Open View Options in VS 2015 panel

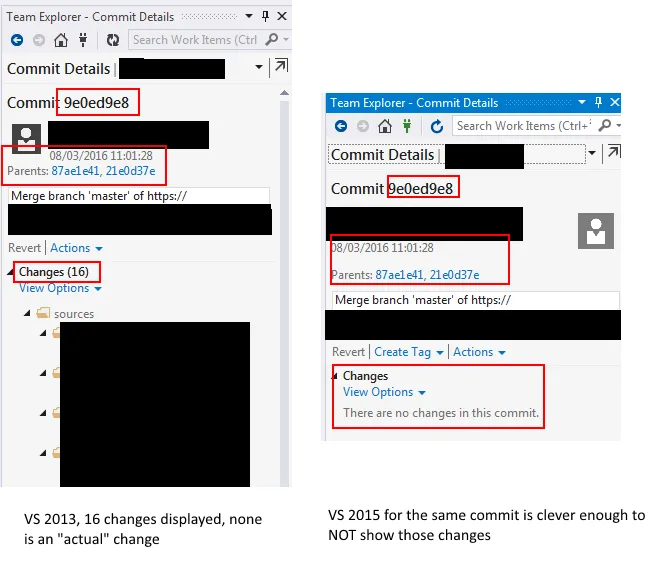(x=384, y=392)
